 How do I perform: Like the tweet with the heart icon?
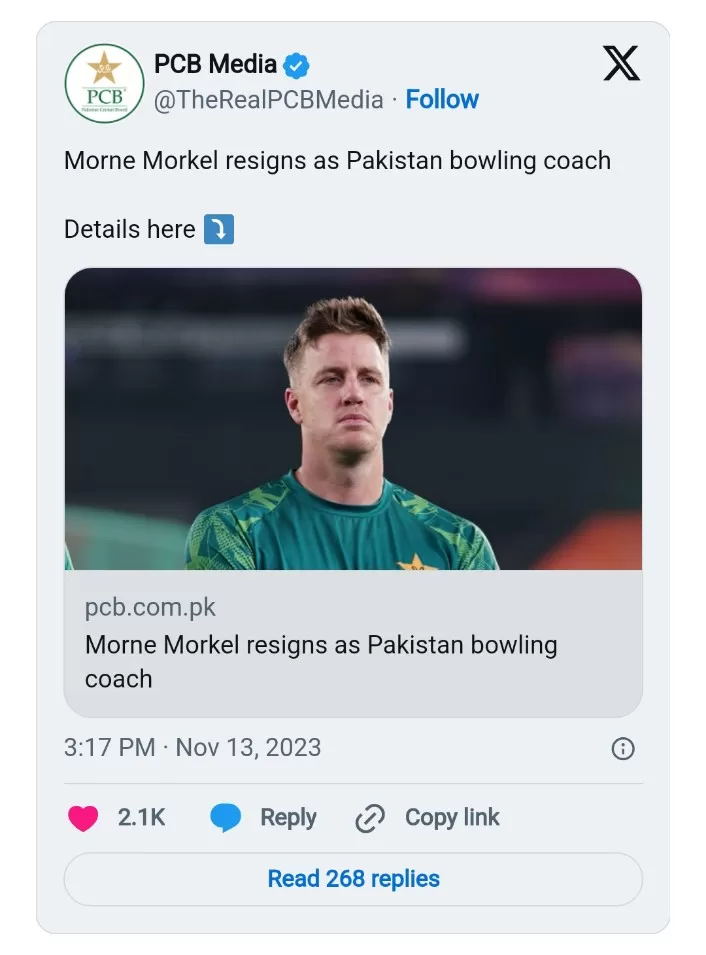pos(84,818)
